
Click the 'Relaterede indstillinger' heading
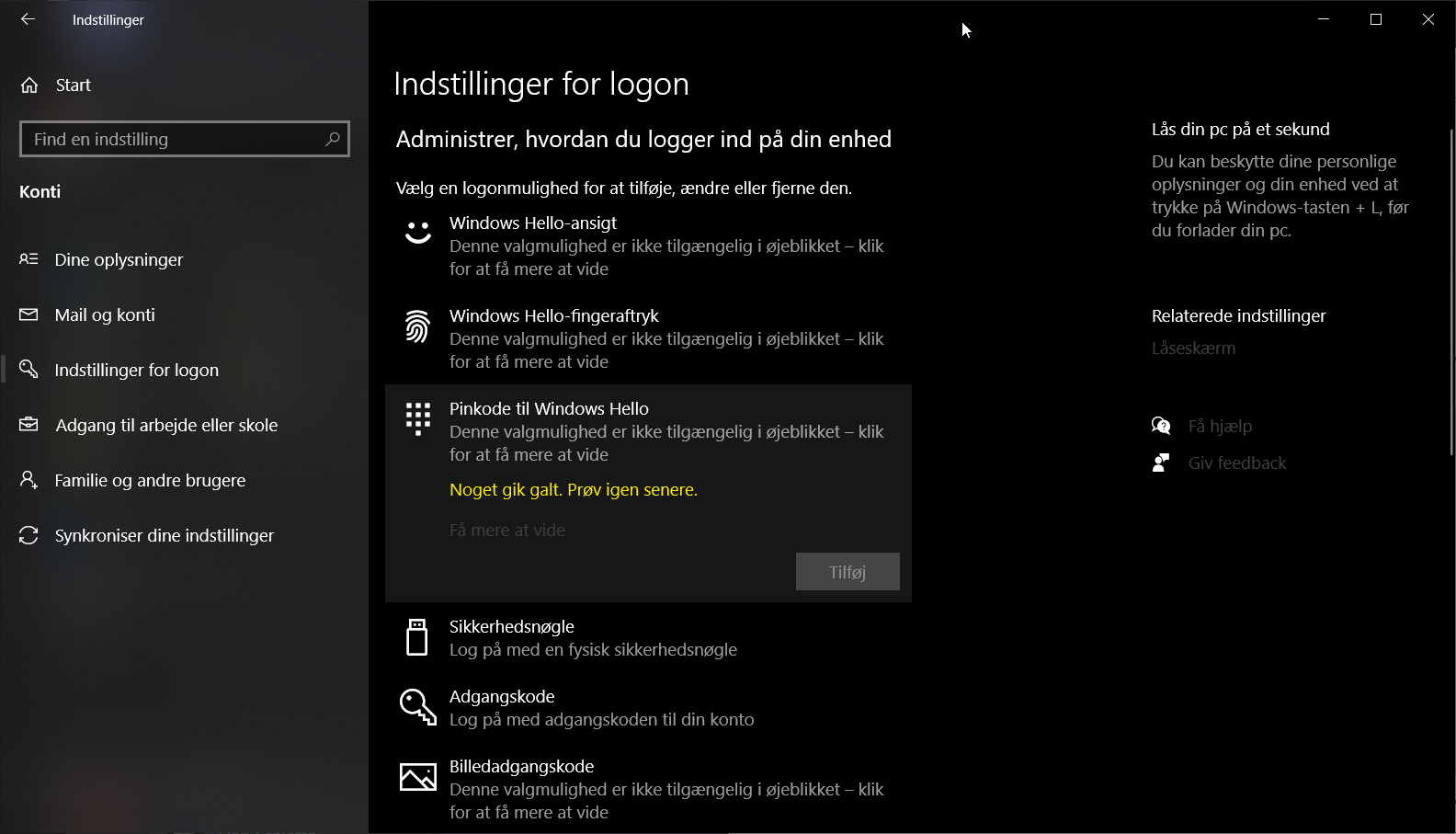(1239, 315)
